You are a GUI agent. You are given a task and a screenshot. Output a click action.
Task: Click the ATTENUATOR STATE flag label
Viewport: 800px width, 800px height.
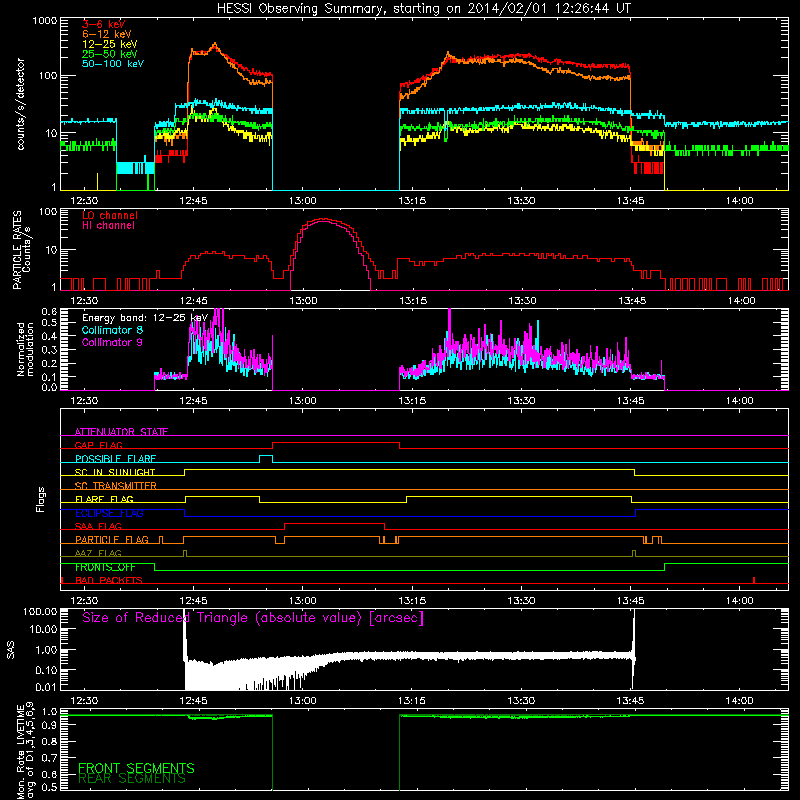pyautogui.click(x=121, y=432)
